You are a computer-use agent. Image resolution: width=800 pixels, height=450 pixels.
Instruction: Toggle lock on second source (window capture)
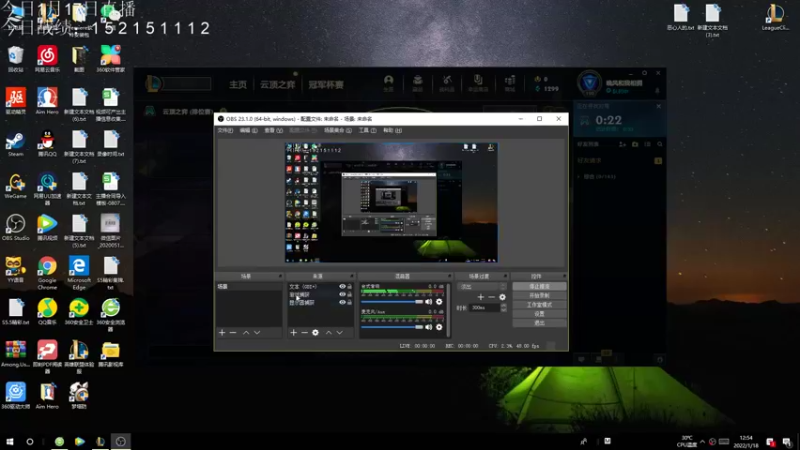tap(349, 294)
